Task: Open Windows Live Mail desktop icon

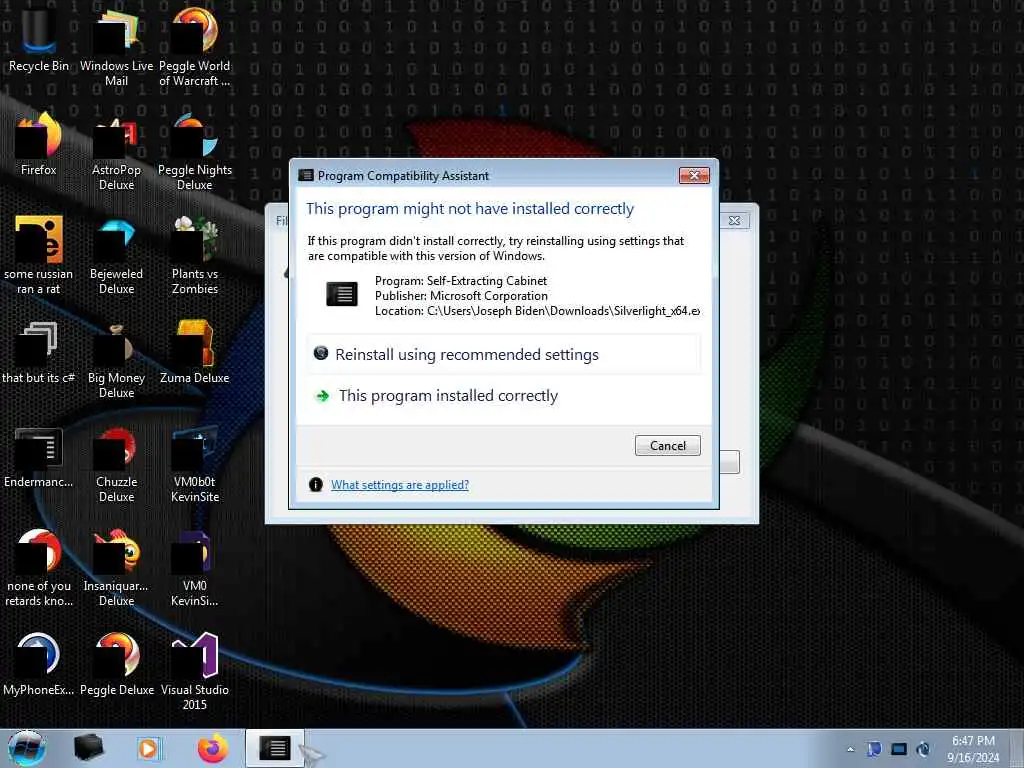Action: pos(116,46)
